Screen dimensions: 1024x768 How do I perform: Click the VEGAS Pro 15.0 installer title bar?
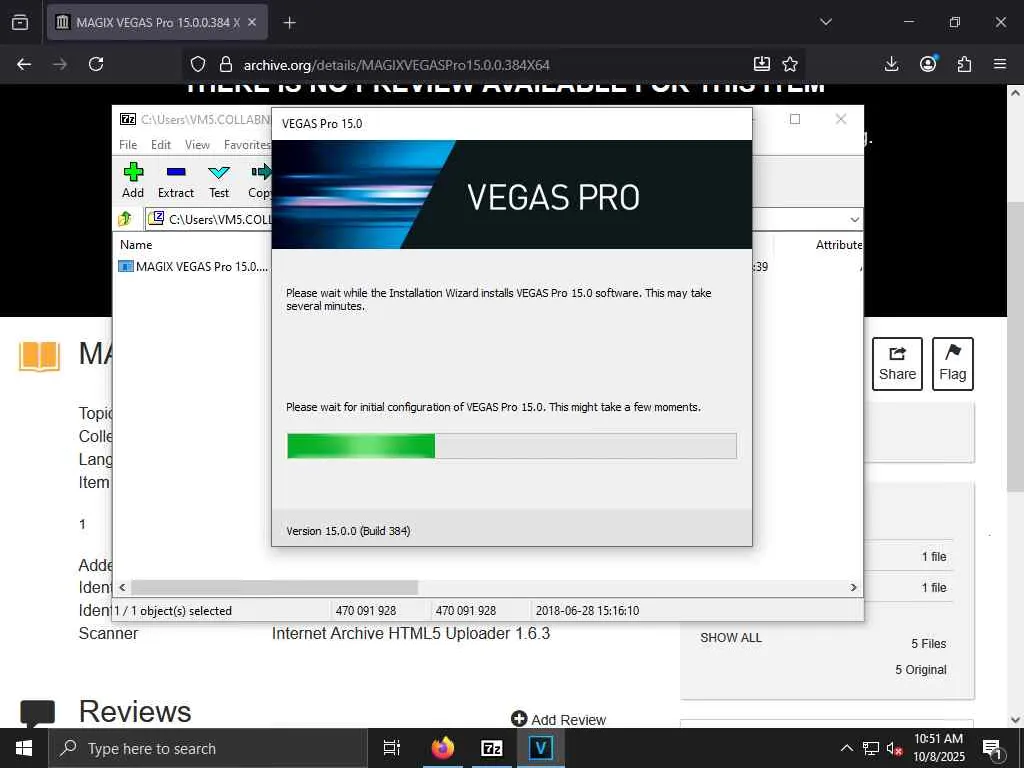coord(512,123)
